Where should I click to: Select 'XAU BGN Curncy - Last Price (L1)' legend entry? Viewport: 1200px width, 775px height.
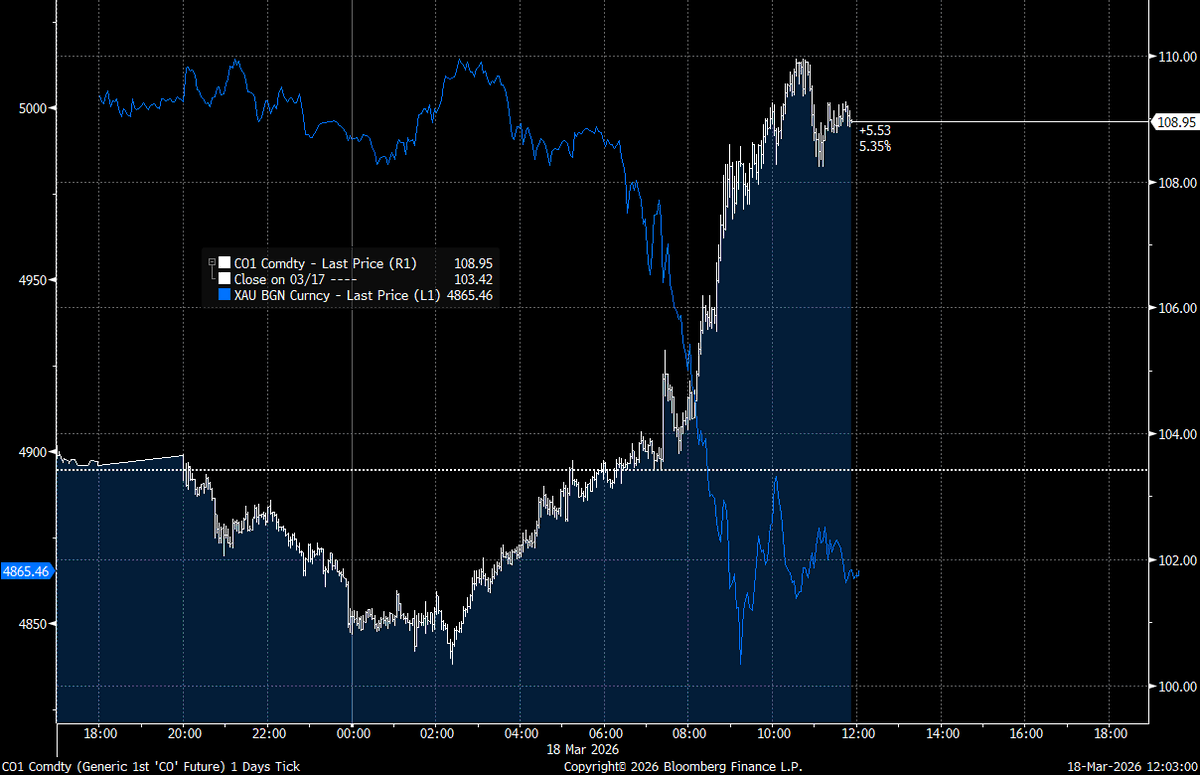point(338,295)
